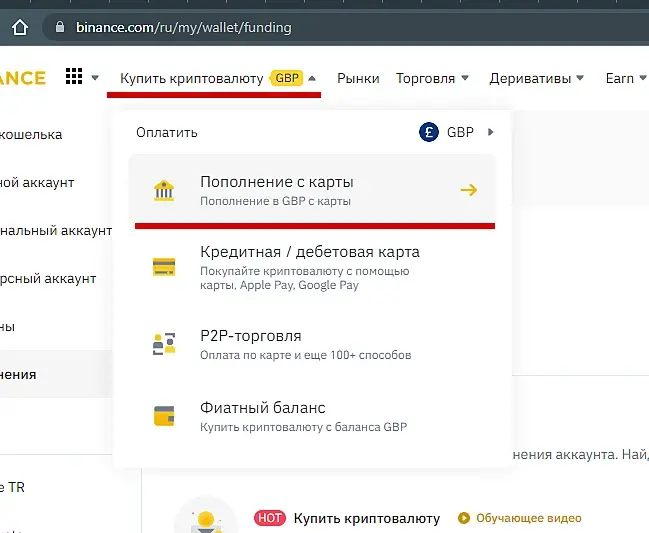Image resolution: width=649 pixels, height=533 pixels.
Task: Click the browser home icon
Action: coord(20,28)
